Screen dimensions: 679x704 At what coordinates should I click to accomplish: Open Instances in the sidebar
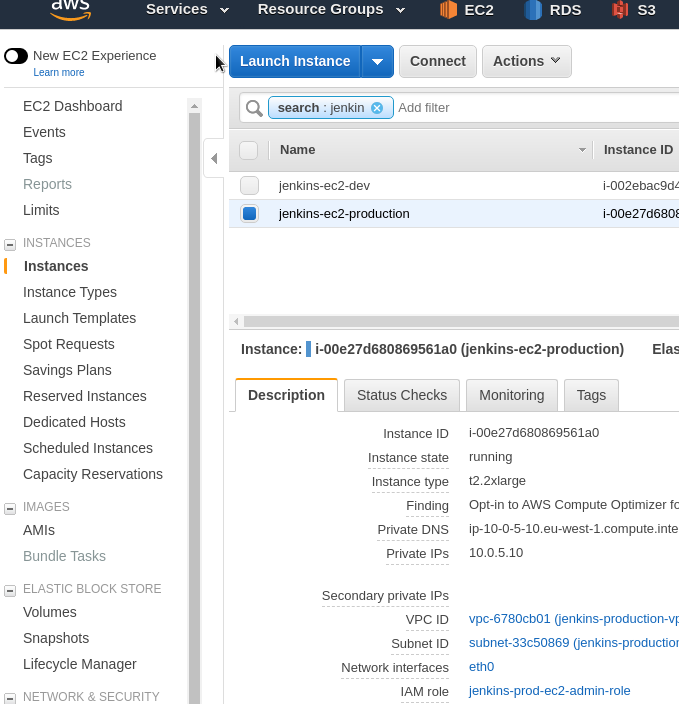tap(56, 266)
